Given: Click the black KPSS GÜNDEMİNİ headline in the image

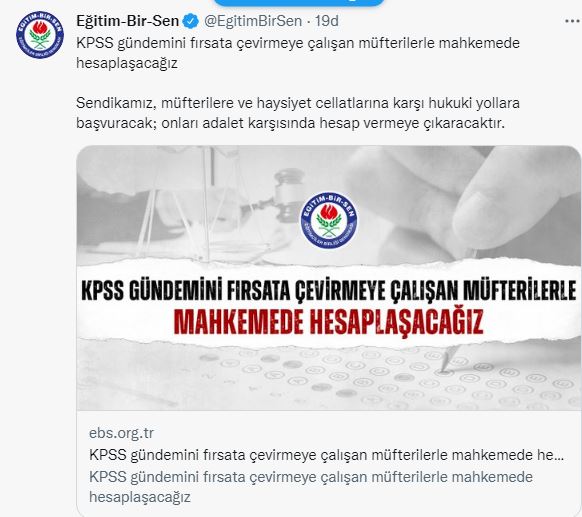Looking at the screenshot, I should tap(329, 291).
